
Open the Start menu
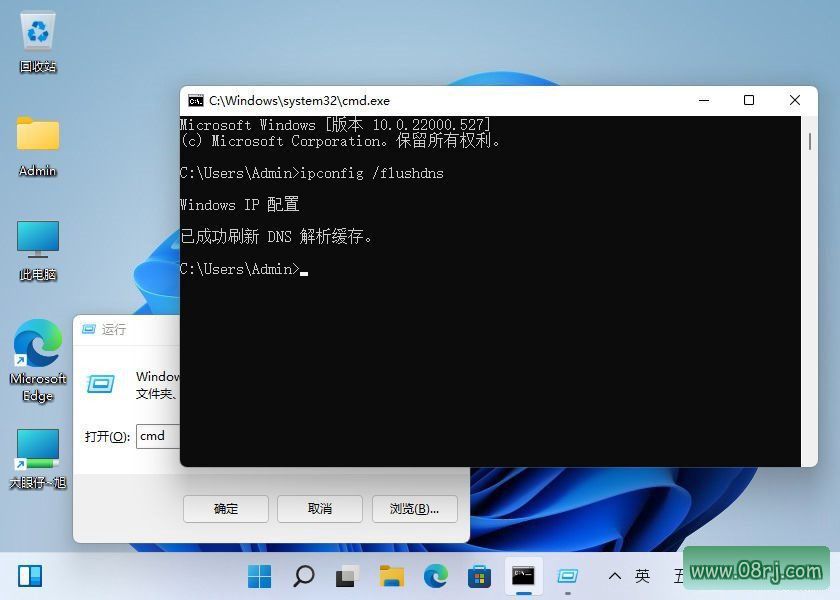pos(259,576)
